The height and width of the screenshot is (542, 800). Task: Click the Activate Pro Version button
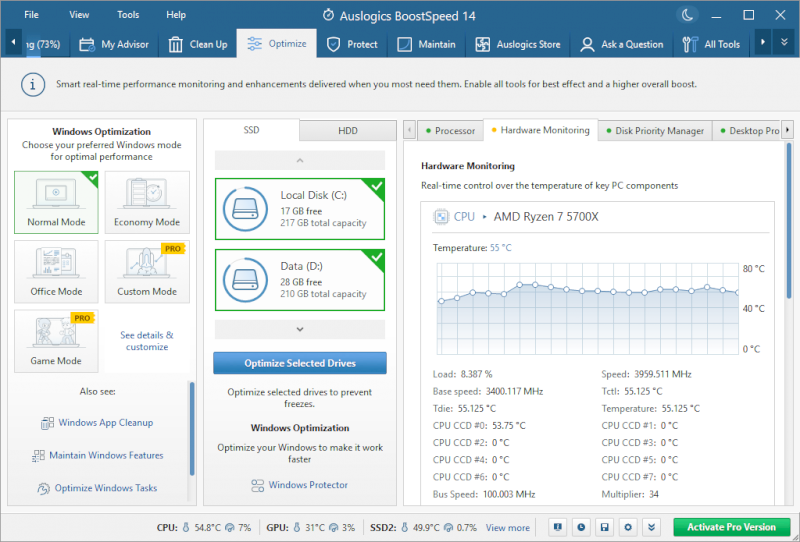click(732, 527)
